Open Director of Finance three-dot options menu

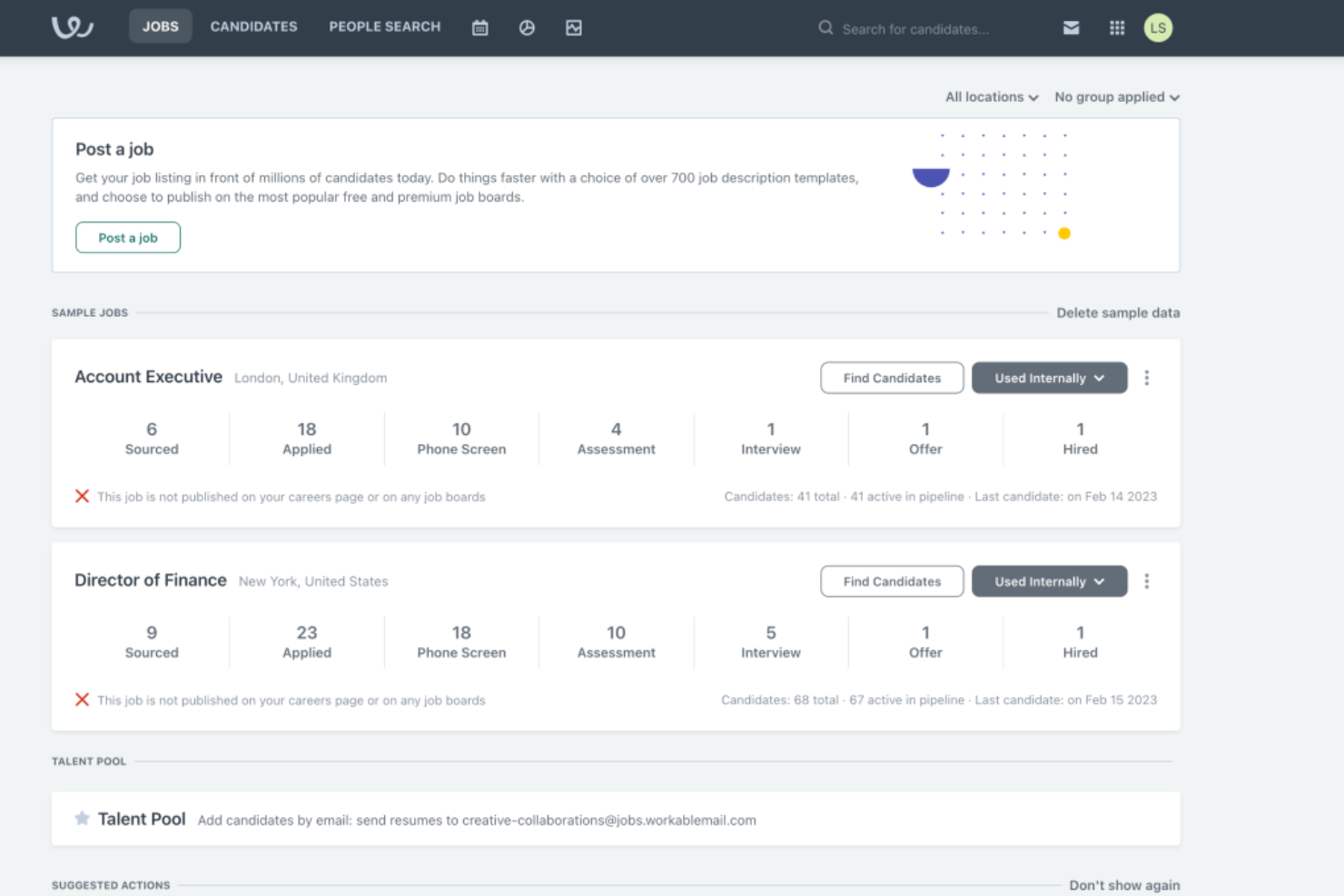coord(1147,581)
